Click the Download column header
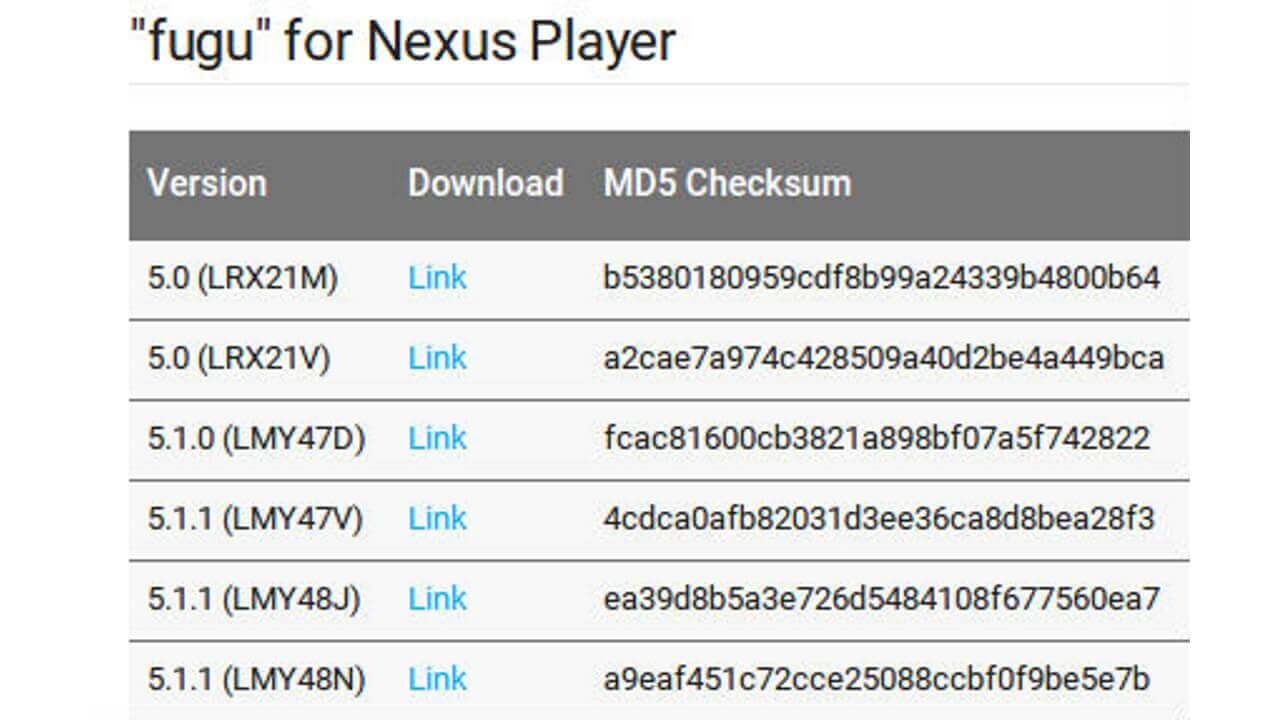The image size is (1280, 720). (487, 183)
